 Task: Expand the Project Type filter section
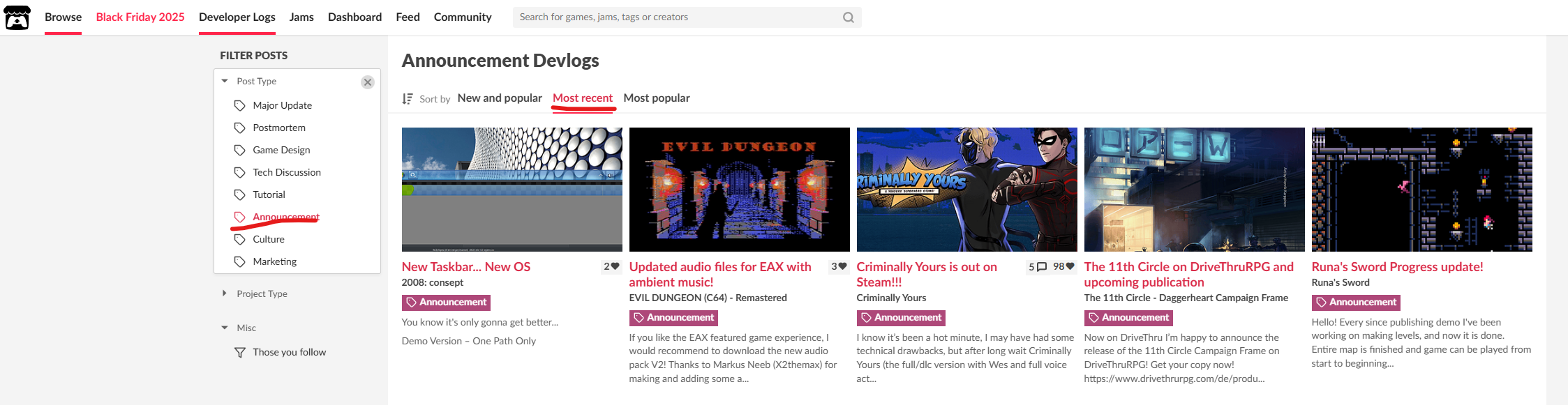262,293
